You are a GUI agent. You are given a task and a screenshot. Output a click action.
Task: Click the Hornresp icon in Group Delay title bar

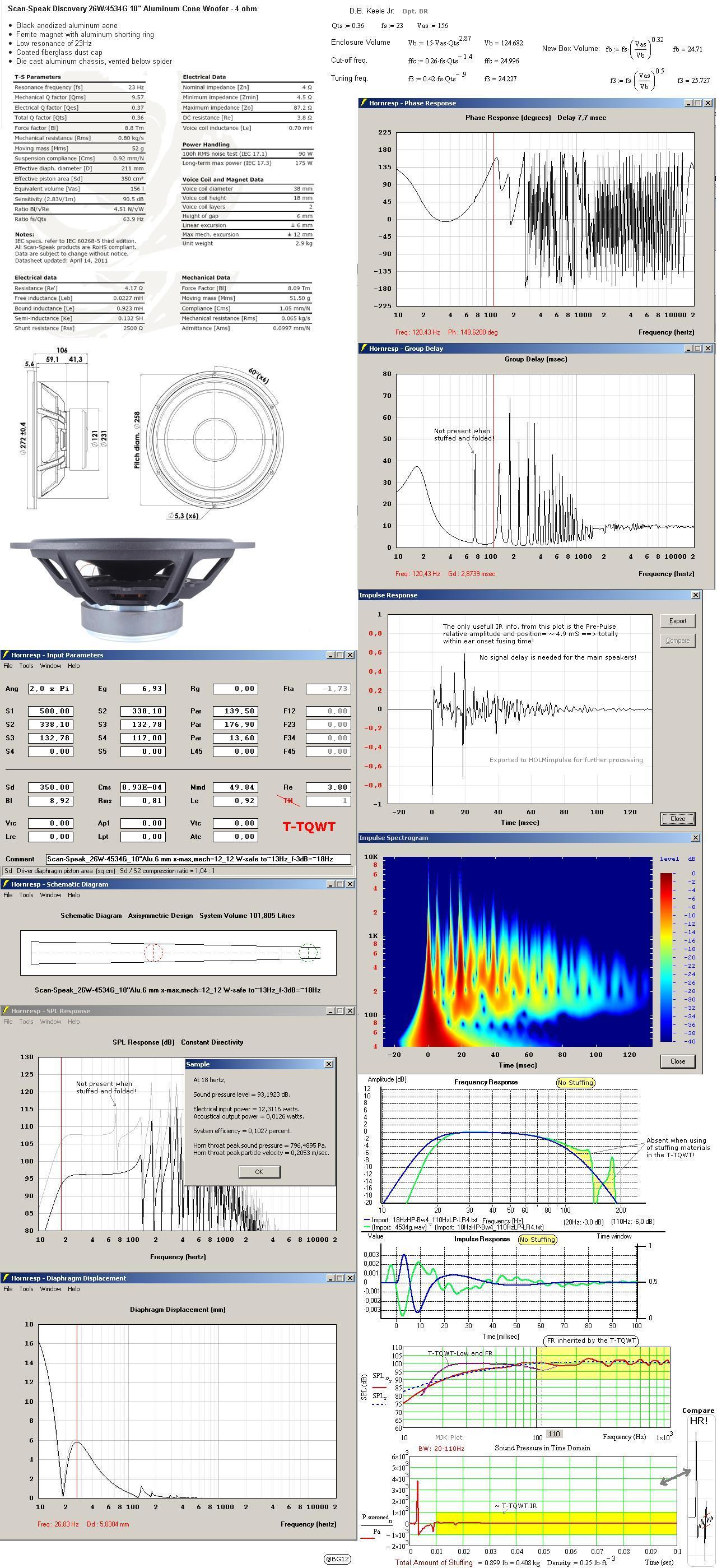pos(364,348)
